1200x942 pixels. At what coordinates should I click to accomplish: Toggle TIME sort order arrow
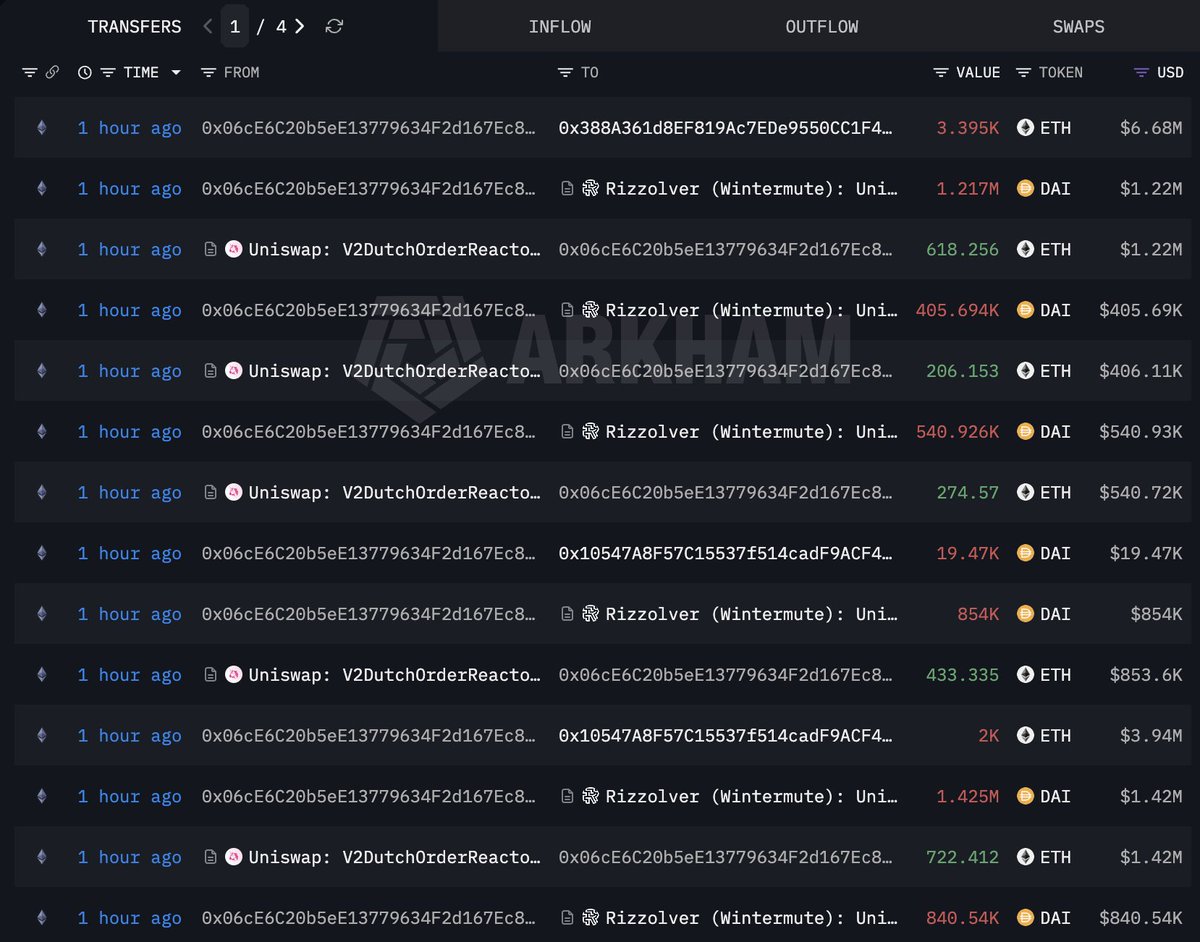coord(176,72)
